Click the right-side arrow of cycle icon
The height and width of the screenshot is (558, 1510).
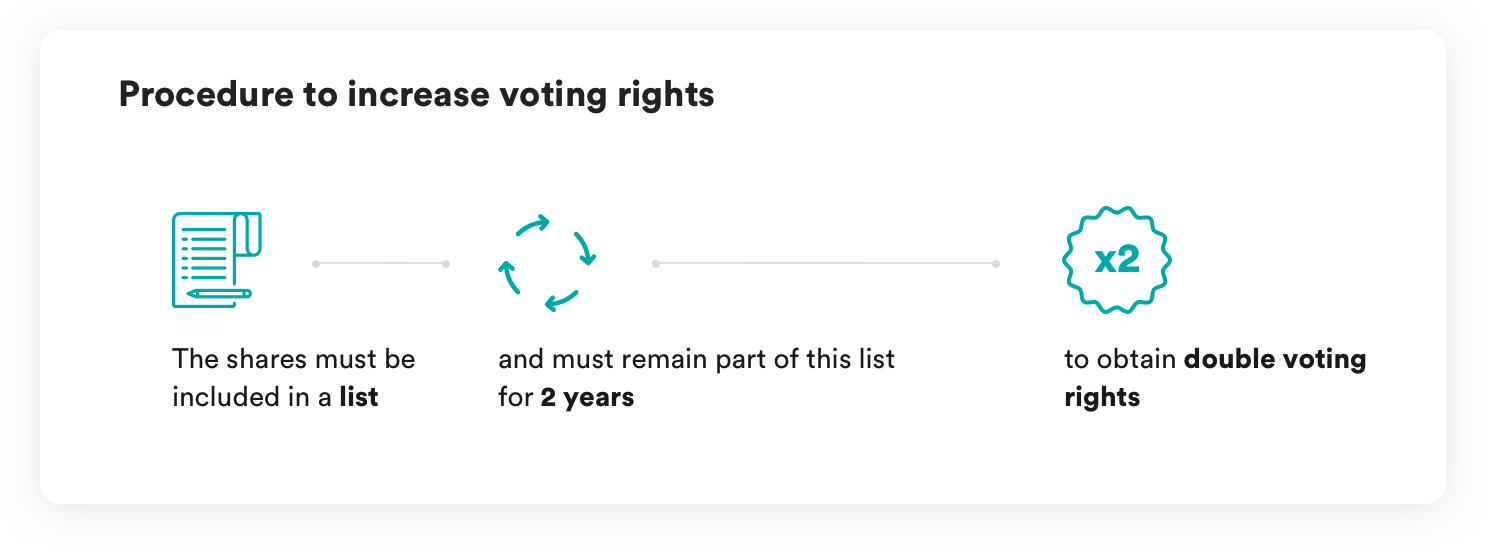point(584,248)
